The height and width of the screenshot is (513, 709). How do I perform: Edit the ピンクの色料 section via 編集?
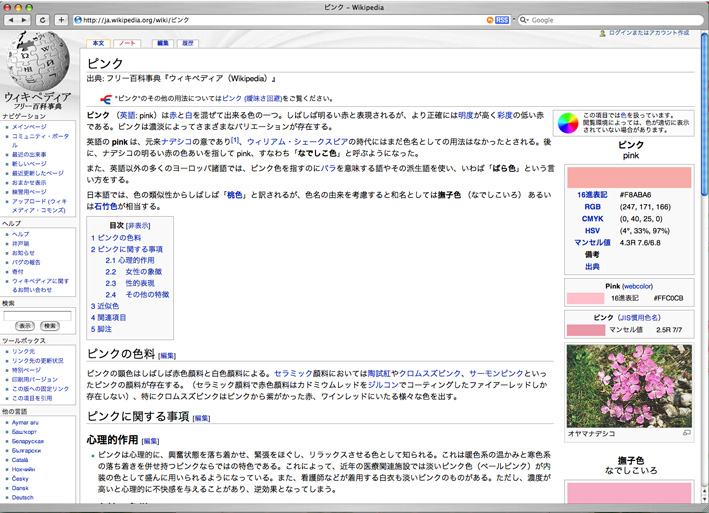pos(167,356)
